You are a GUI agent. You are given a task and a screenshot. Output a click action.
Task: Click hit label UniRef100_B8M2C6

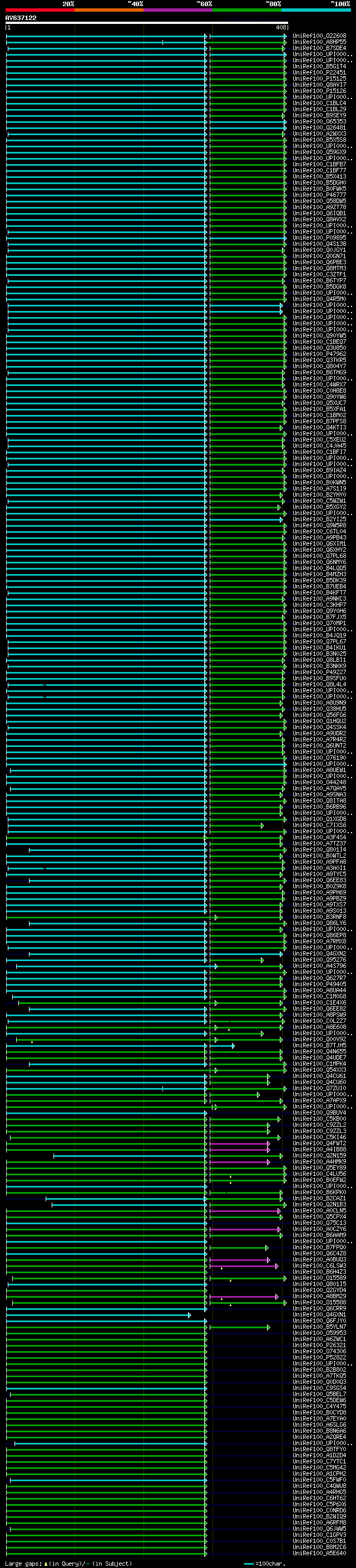[x=319, y=1547]
